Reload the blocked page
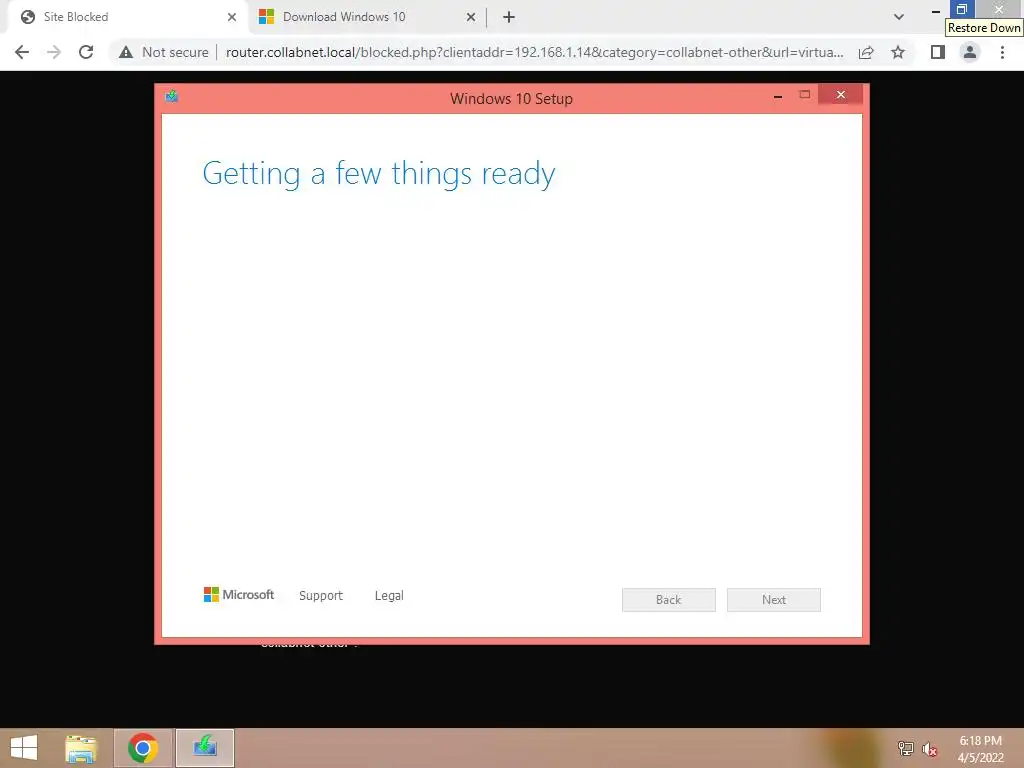Image resolution: width=1024 pixels, height=768 pixels. (x=86, y=52)
